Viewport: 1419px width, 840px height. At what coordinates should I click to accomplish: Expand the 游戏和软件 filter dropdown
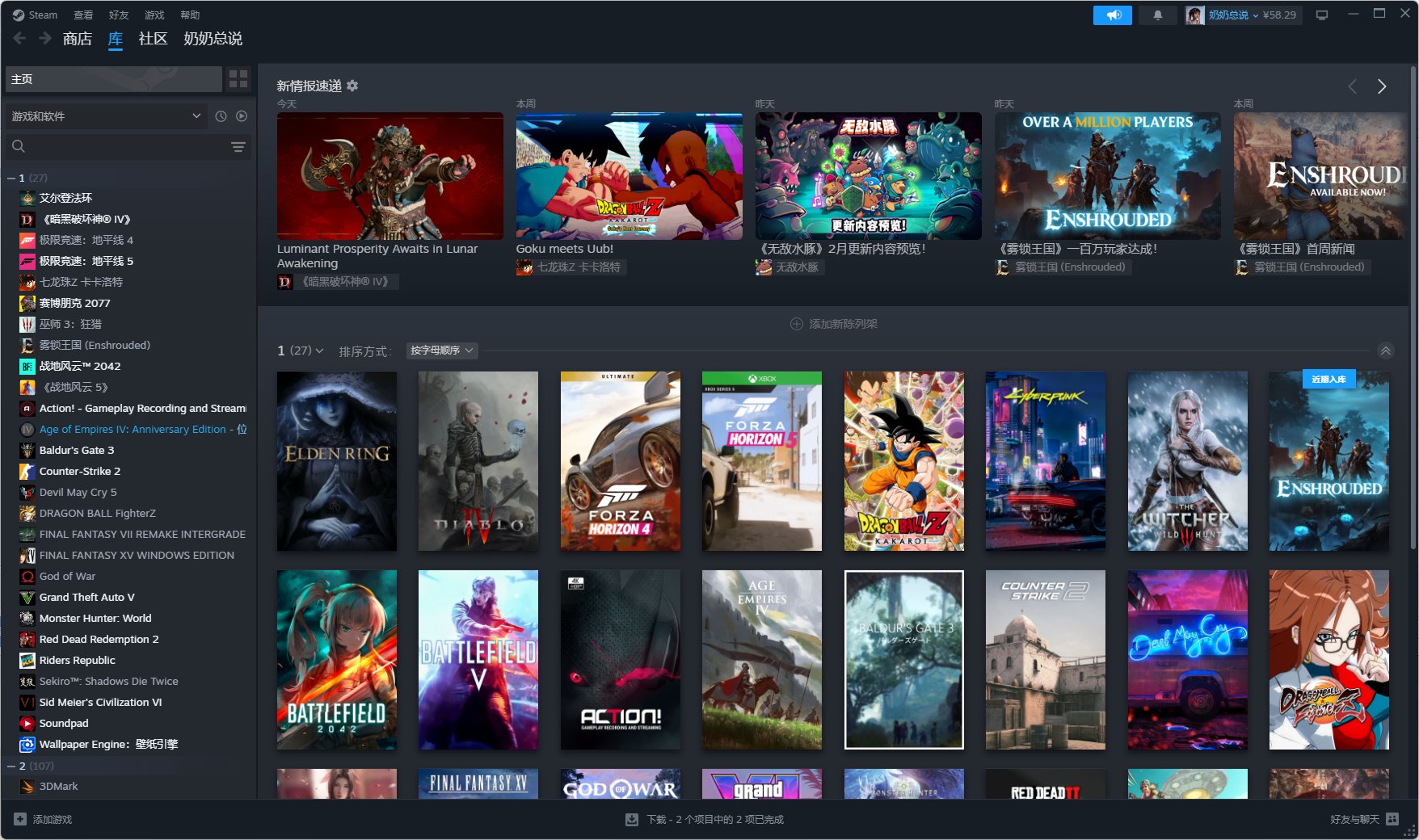tap(106, 116)
